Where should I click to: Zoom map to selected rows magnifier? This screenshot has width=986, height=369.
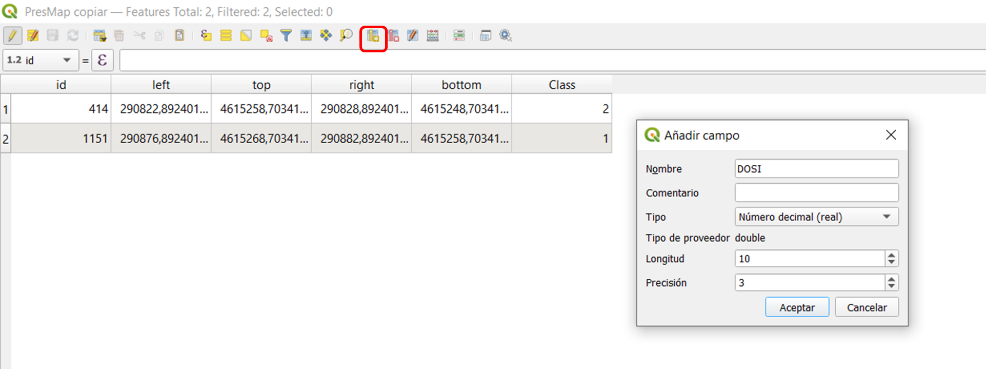pos(346,36)
